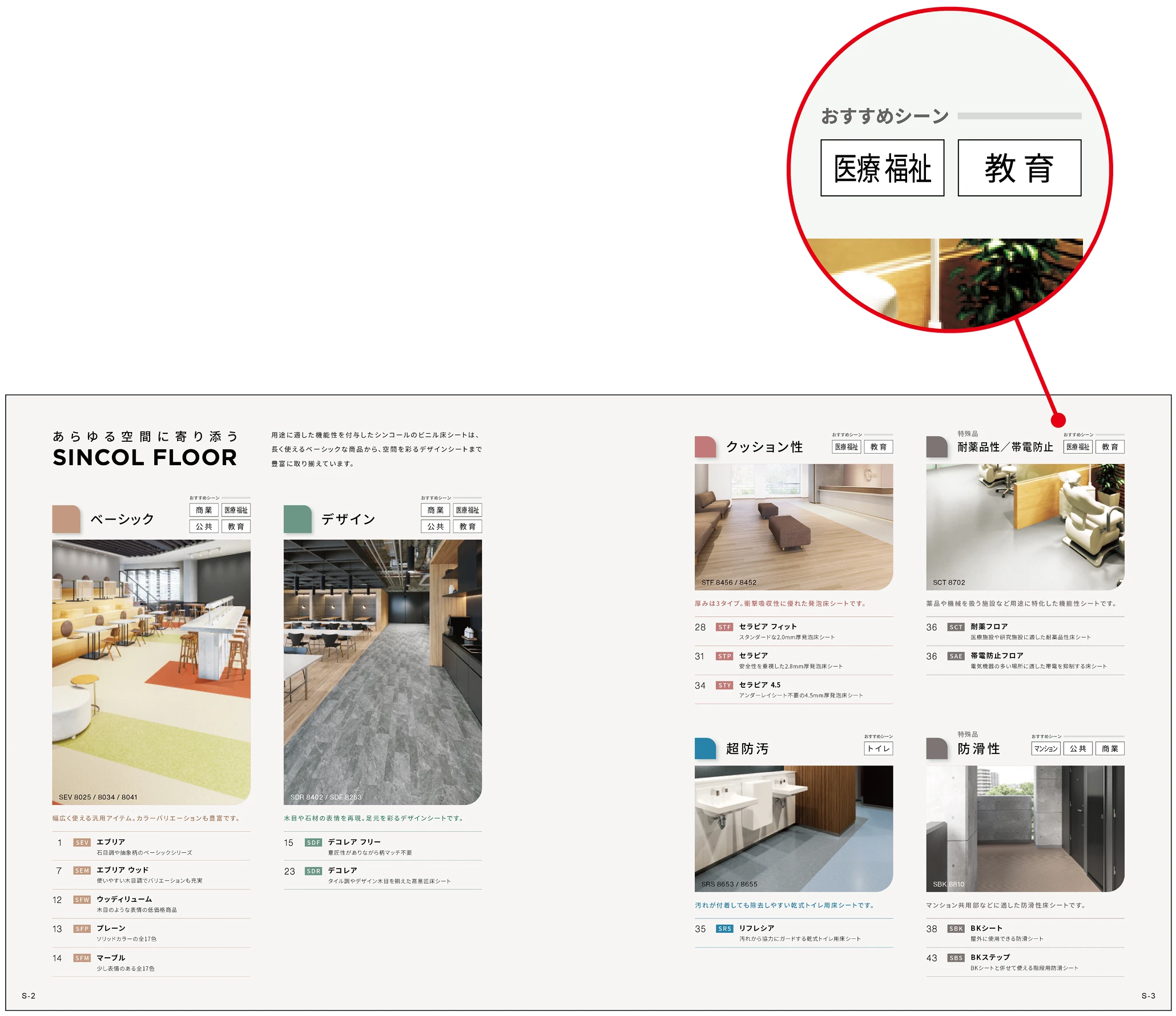
Task: Click the large 医療福祉 box in magnified callout
Action: point(882,168)
